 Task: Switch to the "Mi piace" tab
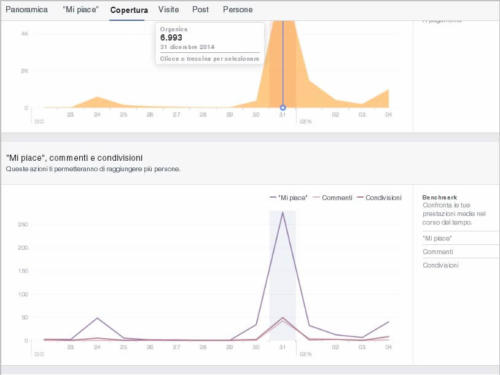pos(81,10)
